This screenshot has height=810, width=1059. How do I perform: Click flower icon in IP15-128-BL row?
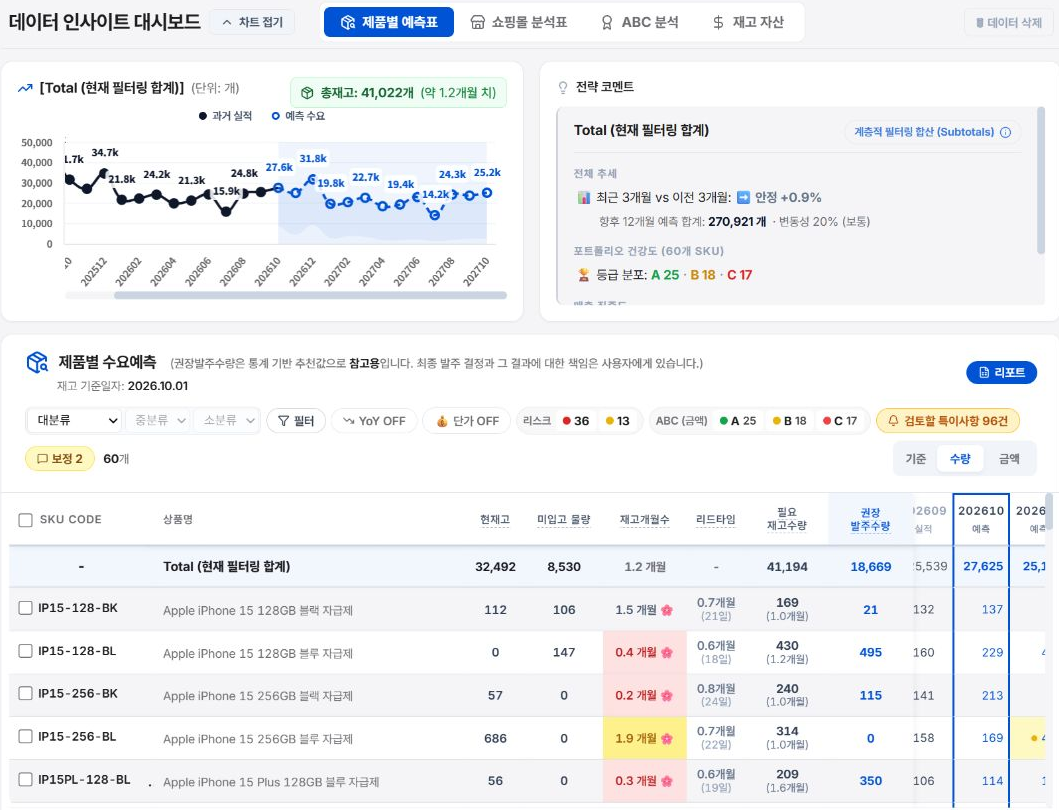pyautogui.click(x=667, y=653)
